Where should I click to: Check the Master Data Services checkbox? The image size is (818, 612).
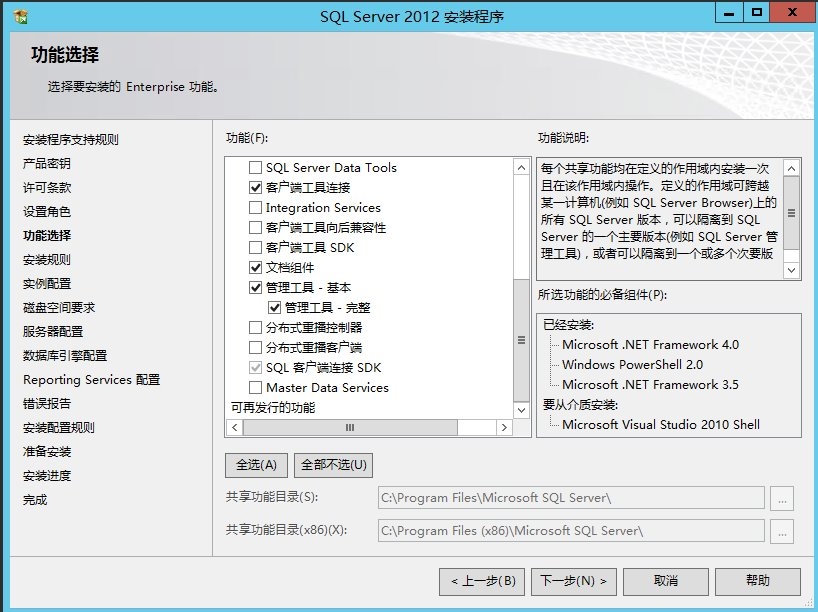click(x=255, y=388)
